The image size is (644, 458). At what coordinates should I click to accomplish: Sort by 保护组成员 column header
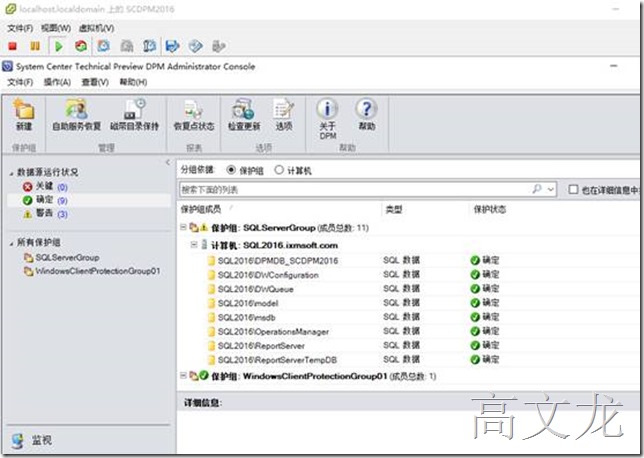coord(201,209)
